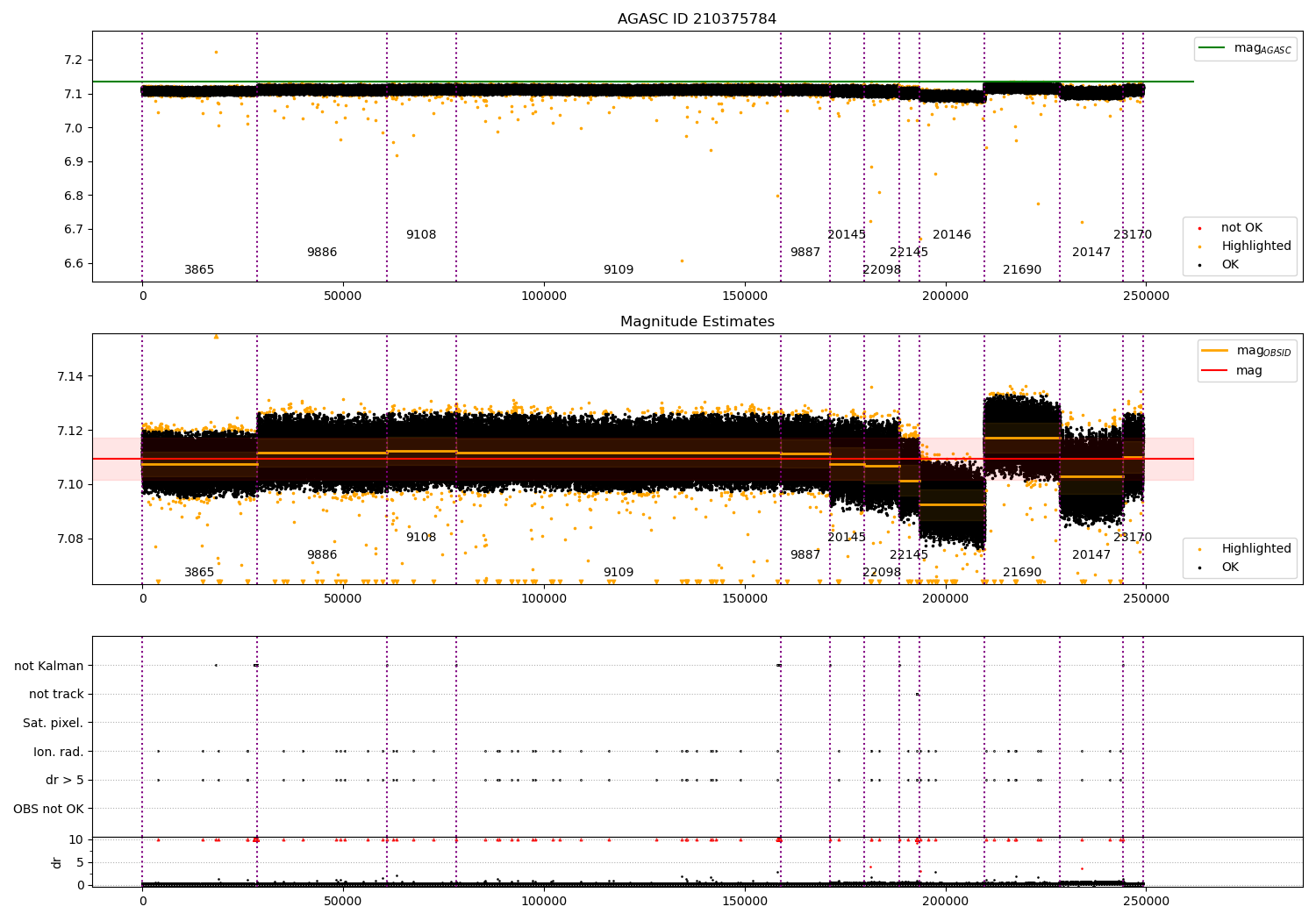Click y-axis tick 7.14 in middle plot
The width and height of the screenshot is (1316, 921).
point(70,377)
